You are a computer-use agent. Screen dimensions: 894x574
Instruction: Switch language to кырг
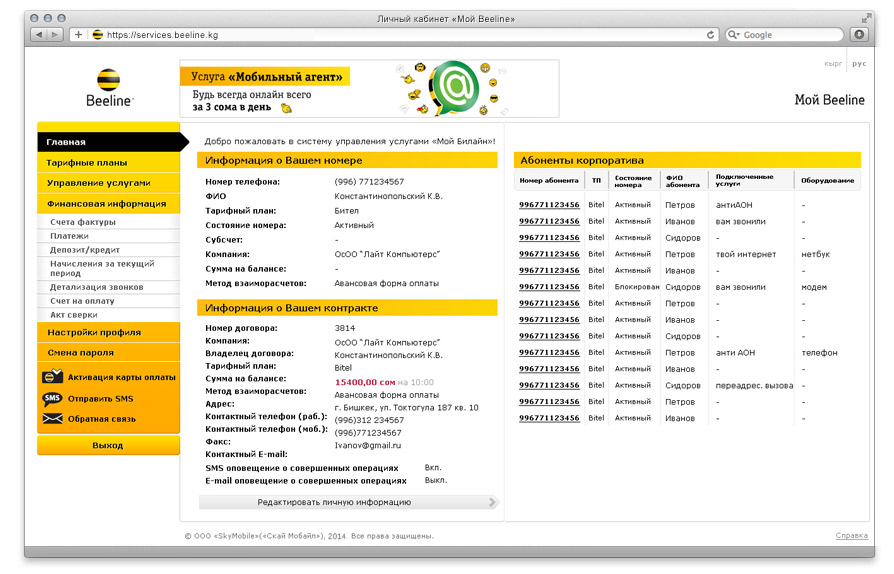[x=833, y=64]
